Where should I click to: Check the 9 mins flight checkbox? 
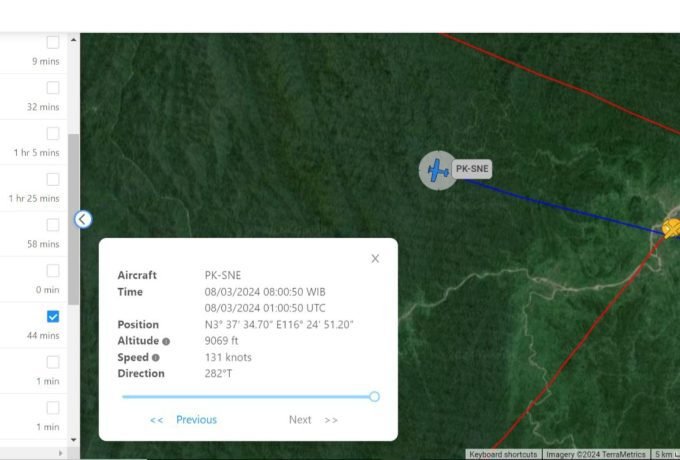[x=53, y=42]
